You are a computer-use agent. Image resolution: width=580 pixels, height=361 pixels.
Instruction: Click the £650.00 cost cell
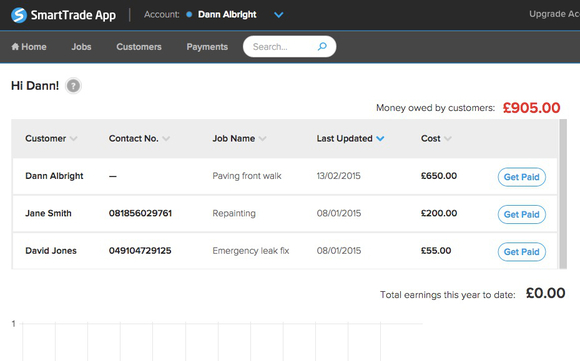click(439, 176)
